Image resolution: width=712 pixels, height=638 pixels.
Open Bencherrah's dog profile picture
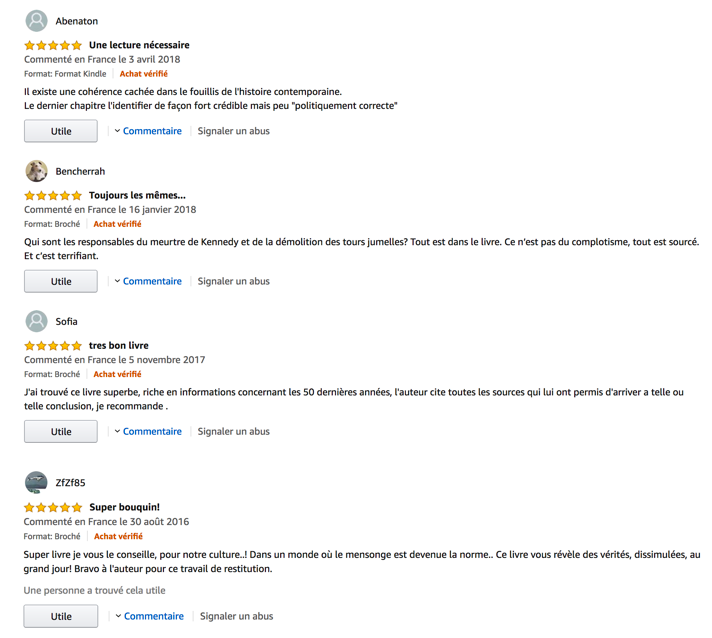[x=36, y=171]
